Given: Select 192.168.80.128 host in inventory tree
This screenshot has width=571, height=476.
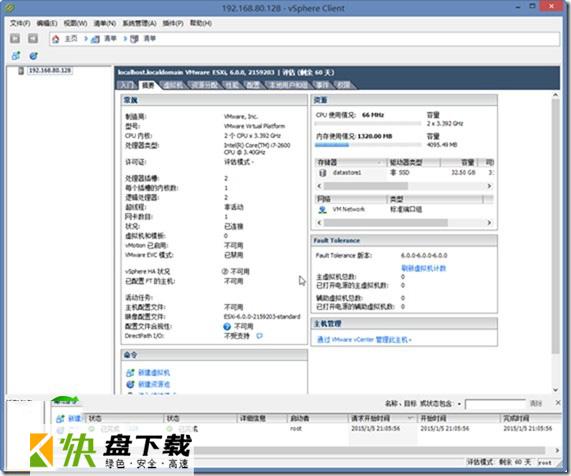Looking at the screenshot, I should (x=50, y=70).
